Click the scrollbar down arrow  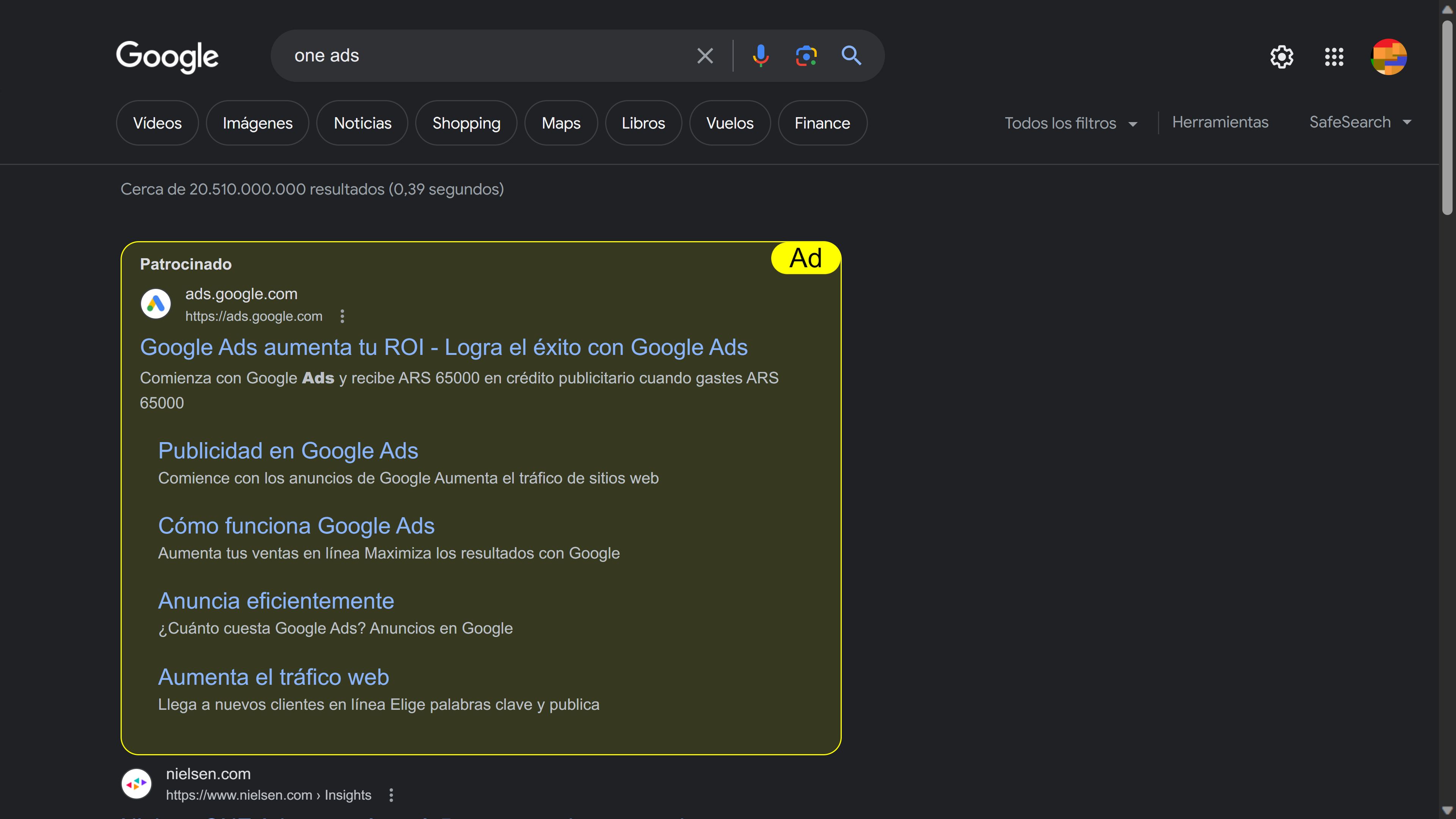(1447, 811)
